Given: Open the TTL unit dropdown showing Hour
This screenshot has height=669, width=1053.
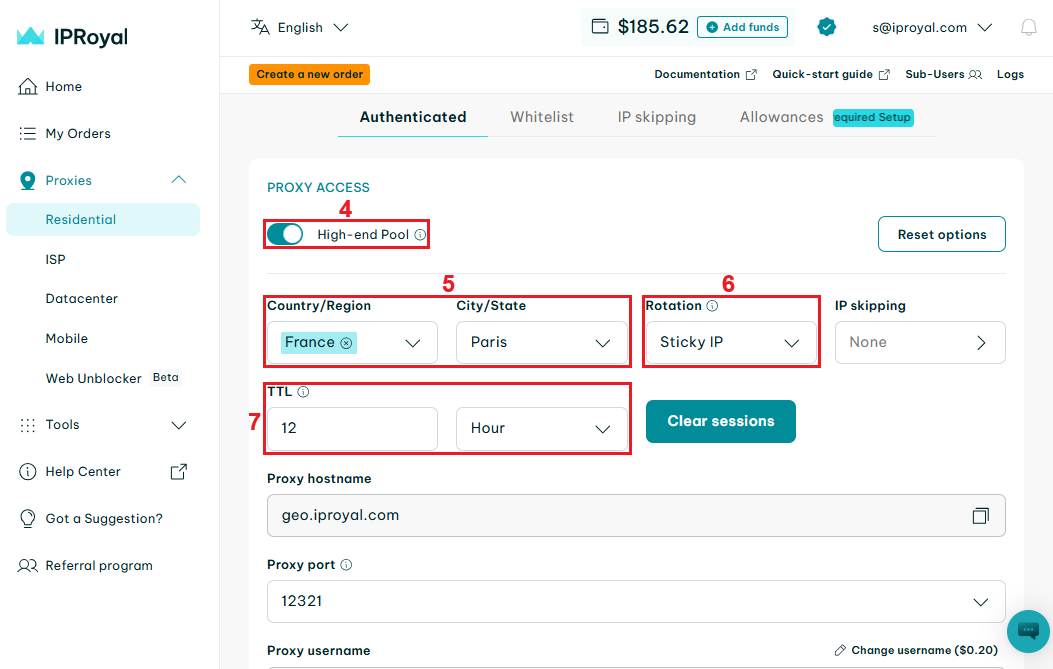Looking at the screenshot, I should tap(541, 428).
